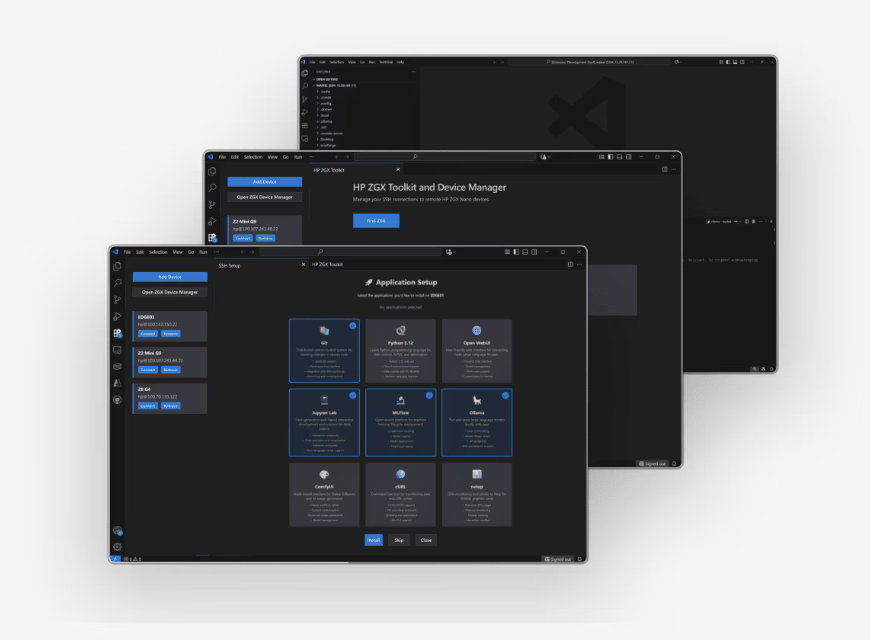Open the Manage gear icon in the activity bar

117,547
